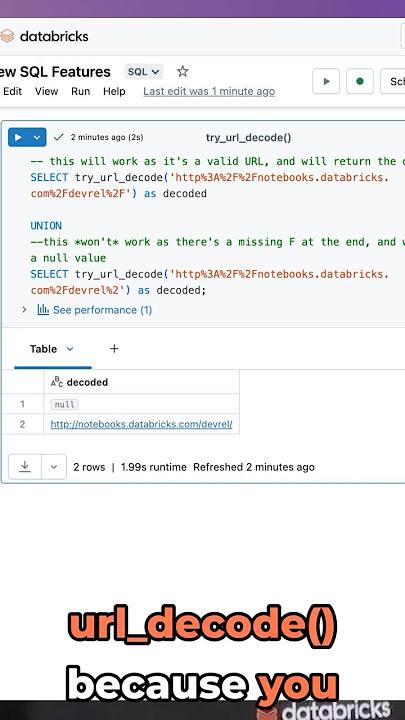
Task: Open the View menu
Action: 46,91
